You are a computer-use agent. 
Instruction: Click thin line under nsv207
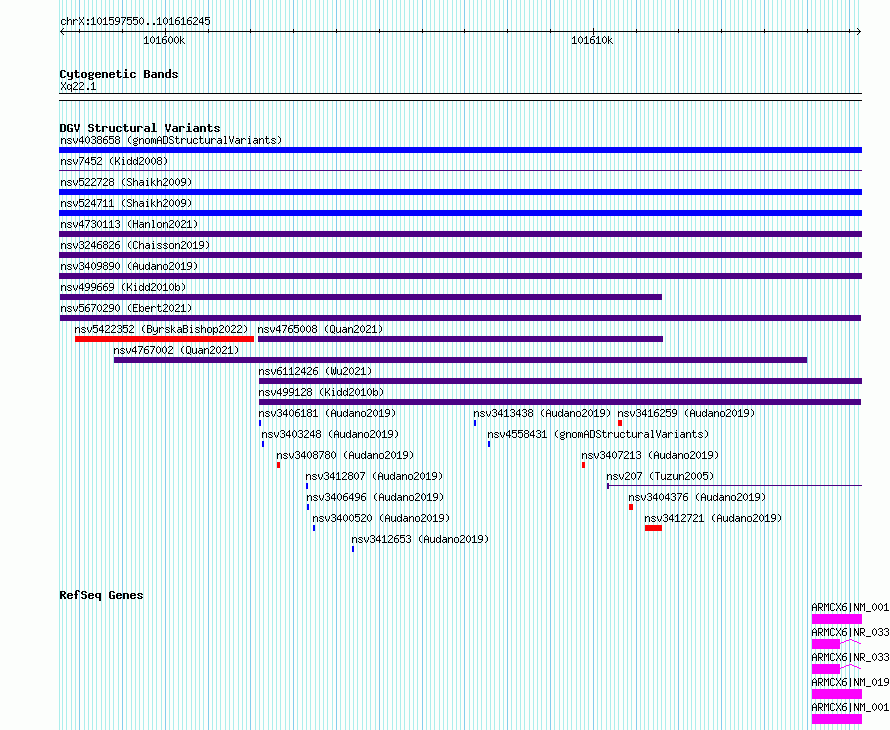pos(734,486)
